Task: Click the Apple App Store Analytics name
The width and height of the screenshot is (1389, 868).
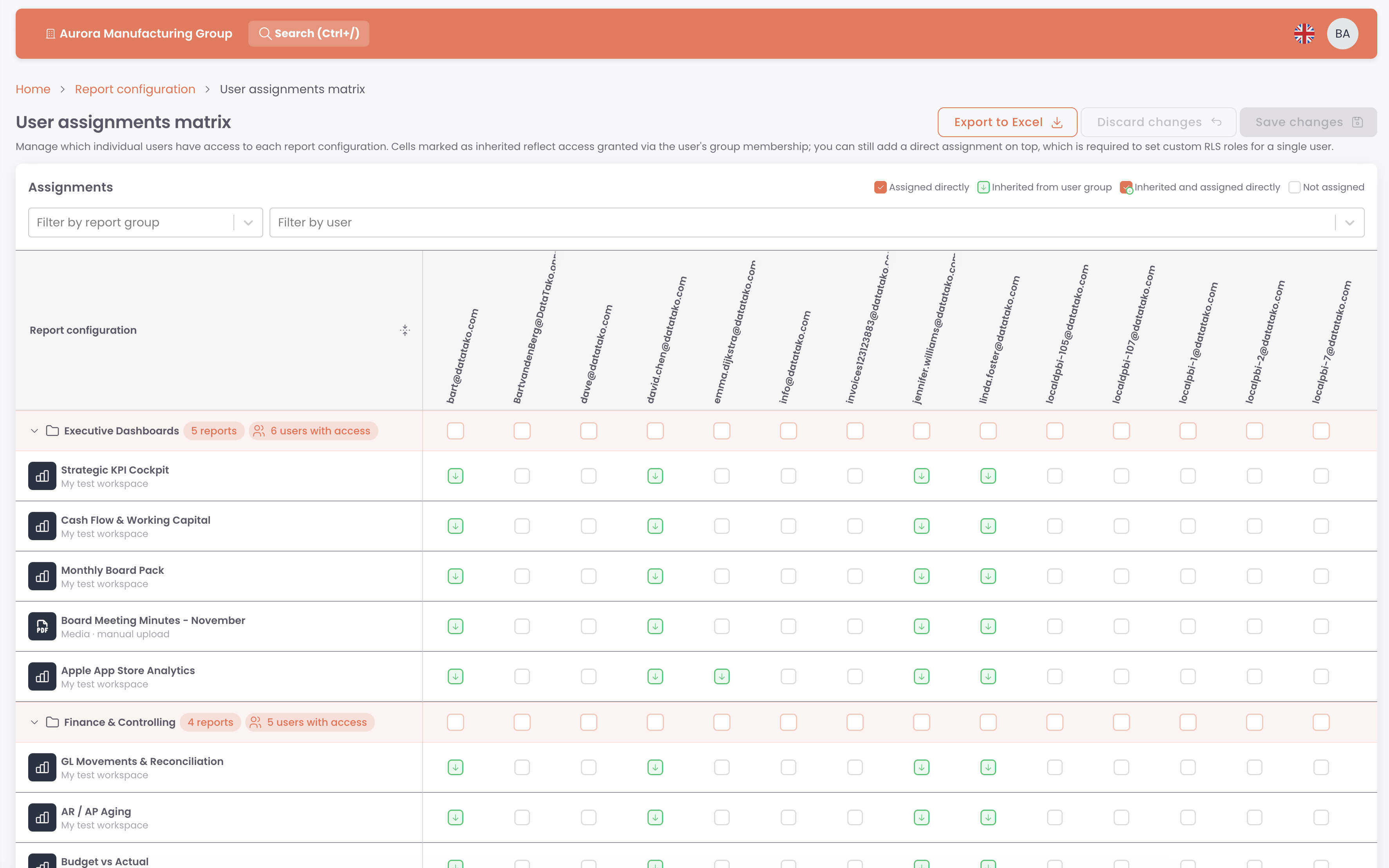Action: click(128, 671)
